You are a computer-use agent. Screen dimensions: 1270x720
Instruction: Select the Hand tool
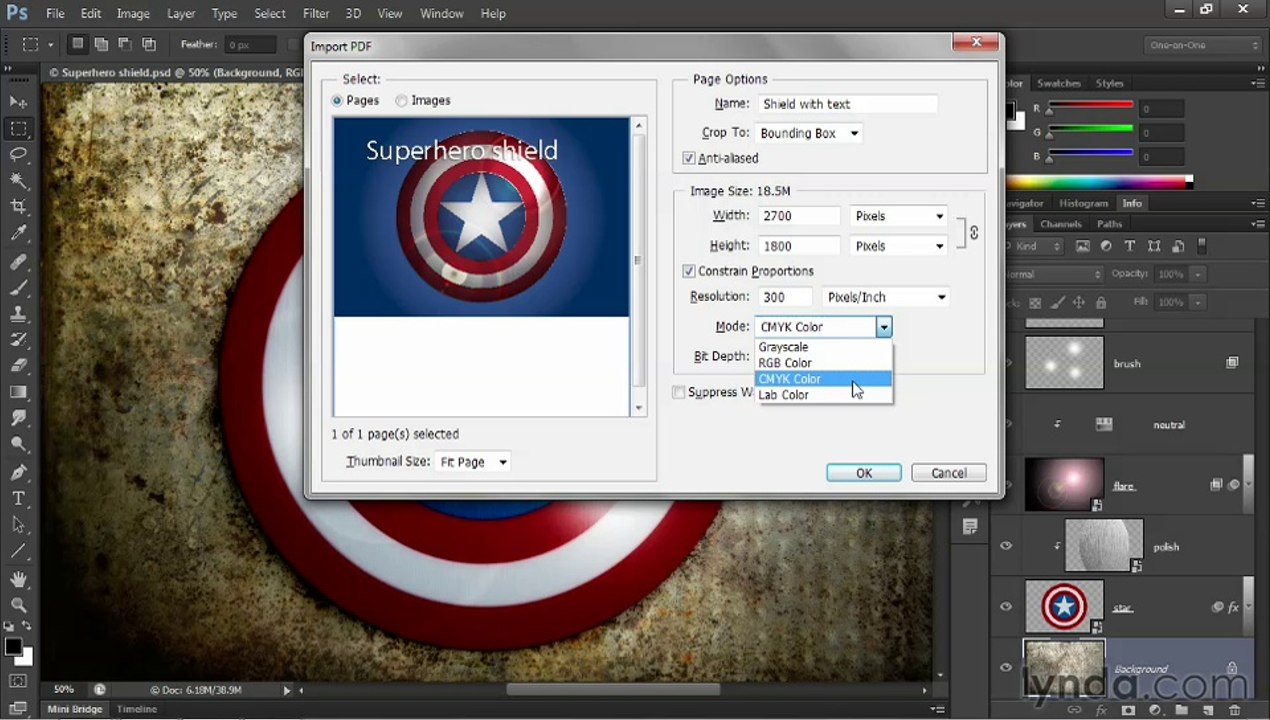tap(18, 579)
